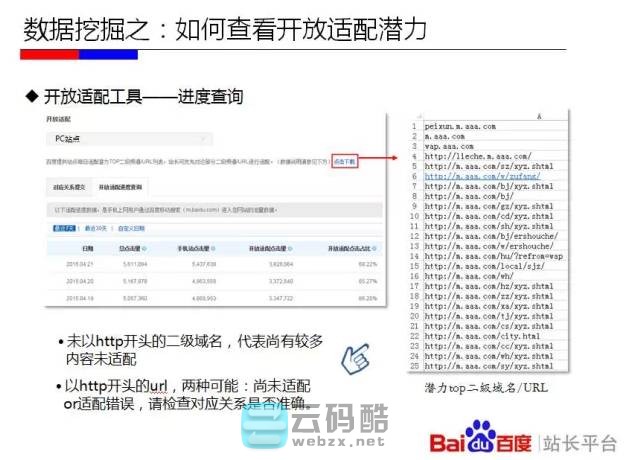Select the 开放适配进度查询 tab

(x=120, y=187)
